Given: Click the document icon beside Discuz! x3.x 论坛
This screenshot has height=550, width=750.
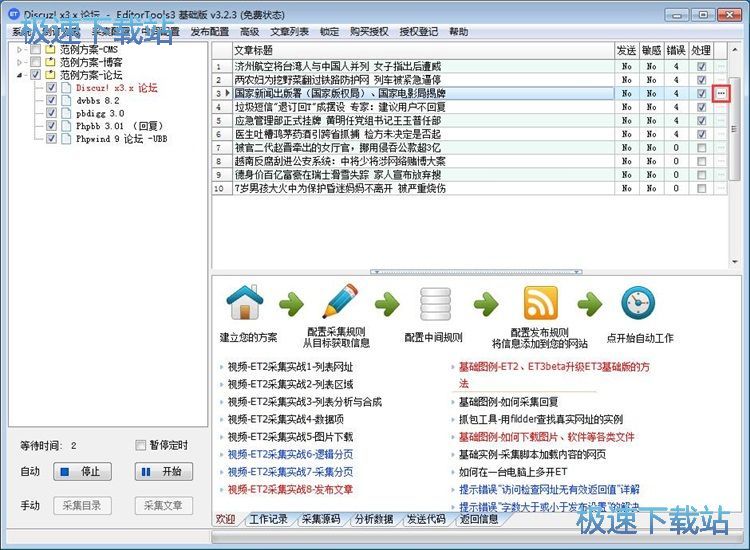Looking at the screenshot, I should pyautogui.click(x=66, y=88).
